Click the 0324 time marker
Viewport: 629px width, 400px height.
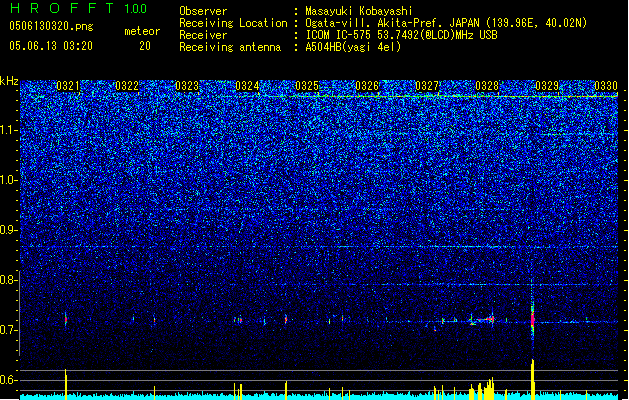247,86
